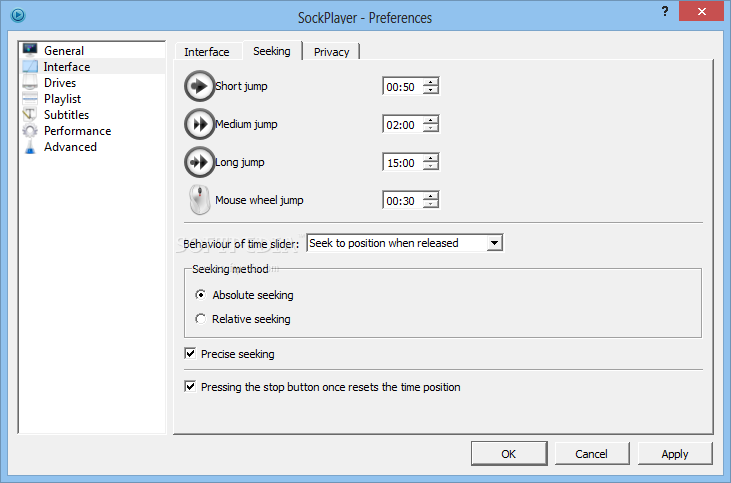Select the Relative seeking radio button
This screenshot has height=483, width=731.
(x=201, y=319)
